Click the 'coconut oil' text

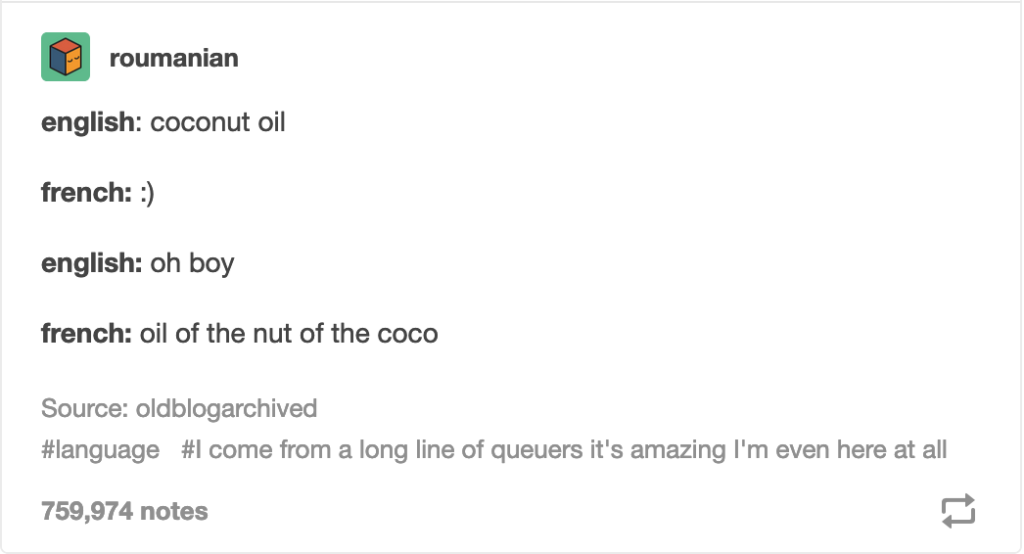click(217, 123)
